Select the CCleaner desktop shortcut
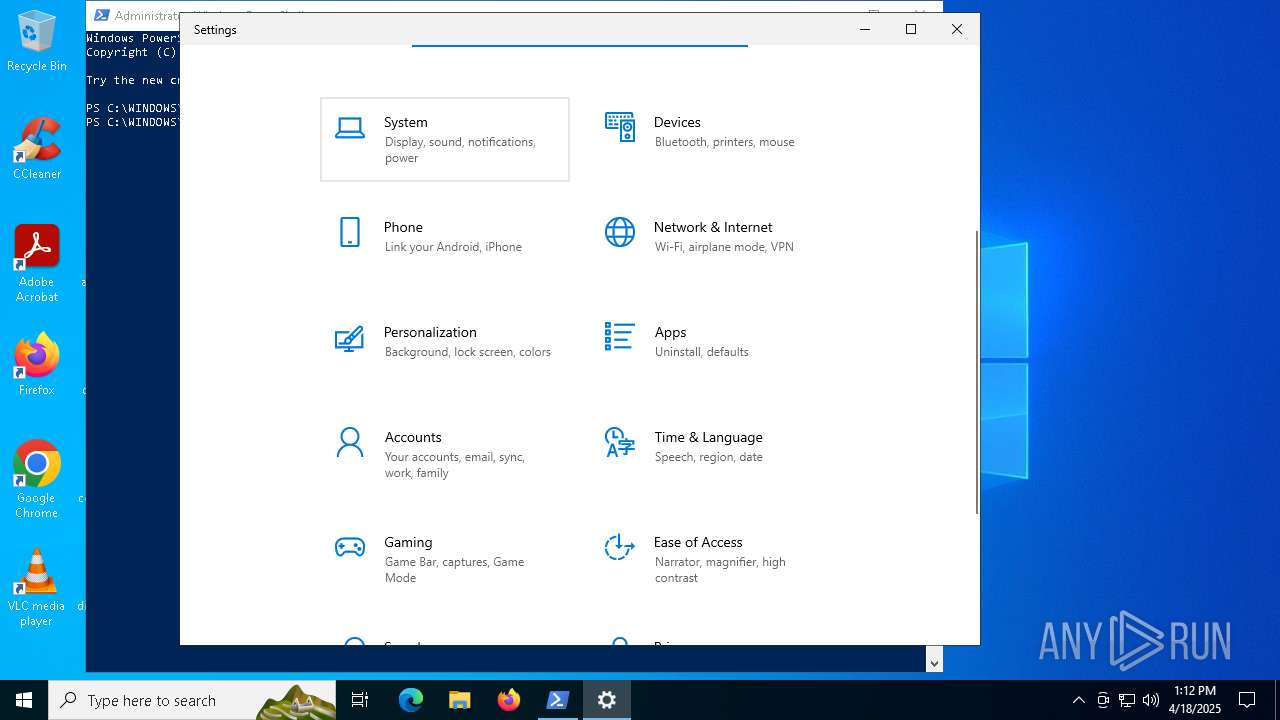 click(x=37, y=149)
